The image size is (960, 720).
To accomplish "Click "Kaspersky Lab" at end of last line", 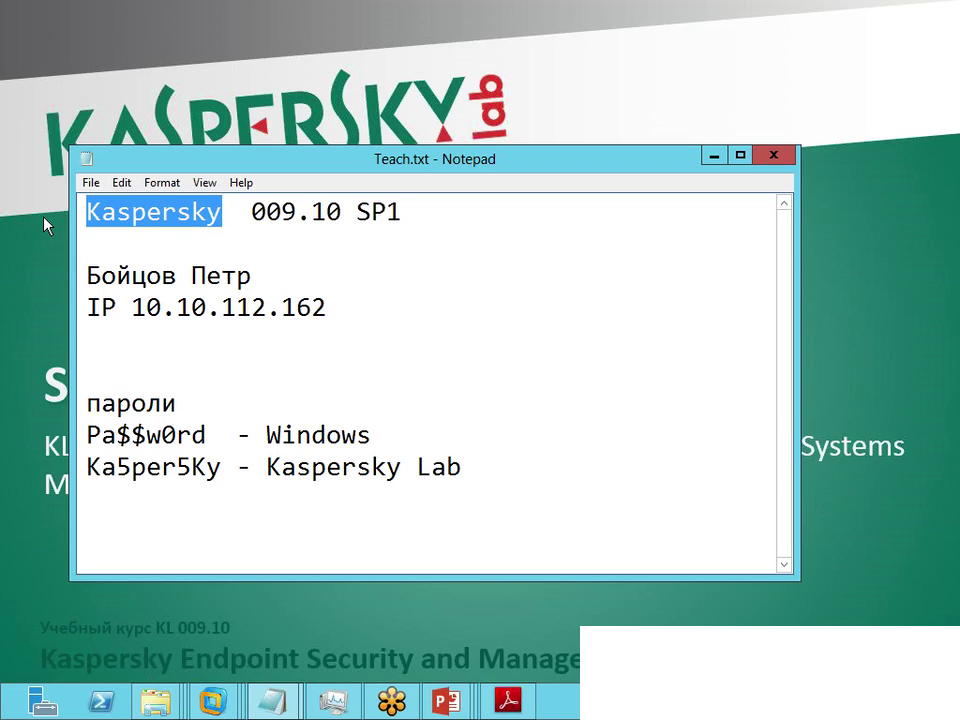I will pyautogui.click(x=363, y=468).
